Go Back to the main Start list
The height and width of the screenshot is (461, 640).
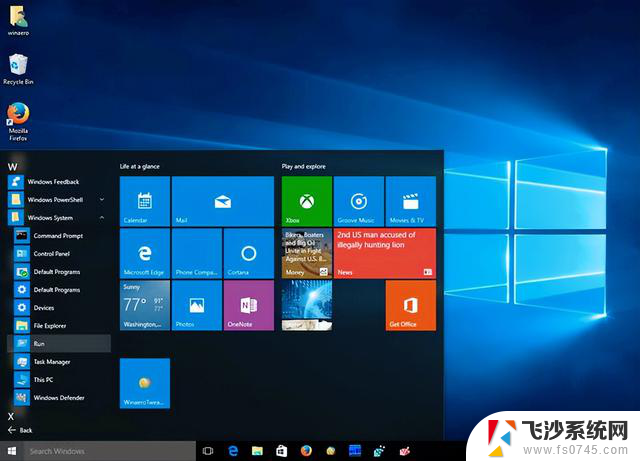click(20, 430)
